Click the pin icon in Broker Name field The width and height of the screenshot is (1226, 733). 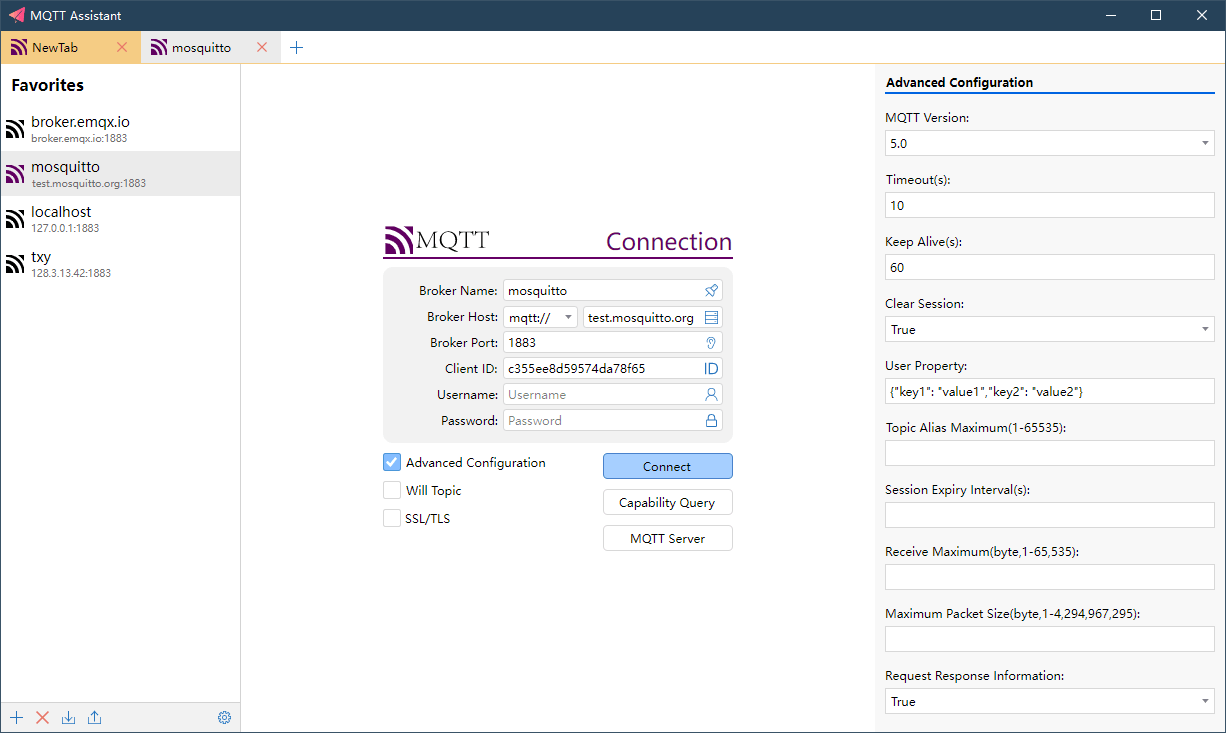click(711, 291)
